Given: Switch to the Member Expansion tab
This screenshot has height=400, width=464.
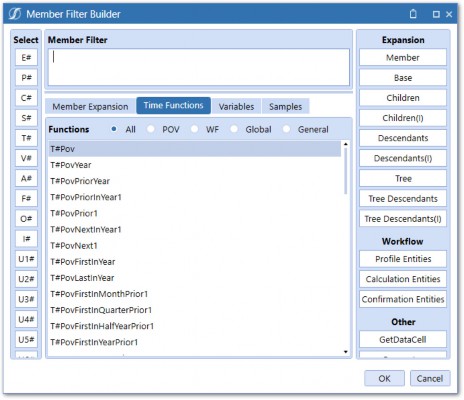Looking at the screenshot, I should click(90, 107).
